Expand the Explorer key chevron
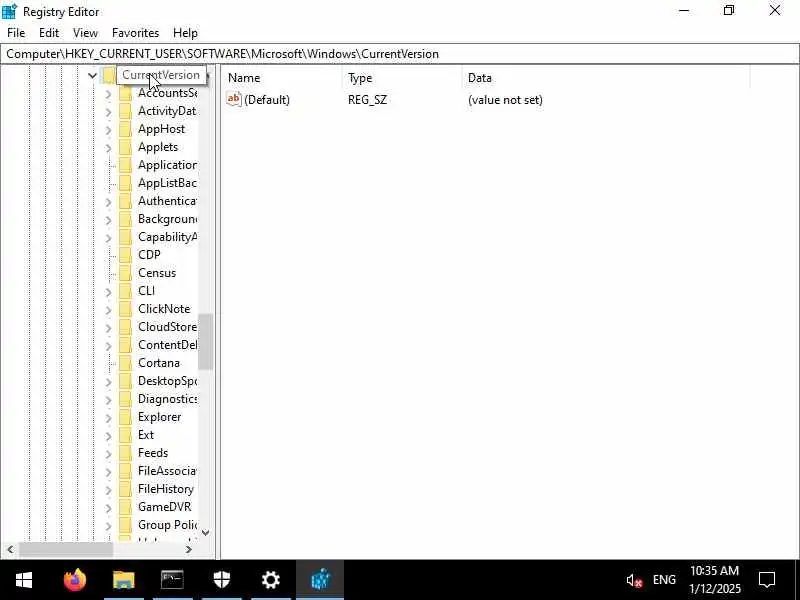This screenshot has height=600, width=800. click(108, 418)
